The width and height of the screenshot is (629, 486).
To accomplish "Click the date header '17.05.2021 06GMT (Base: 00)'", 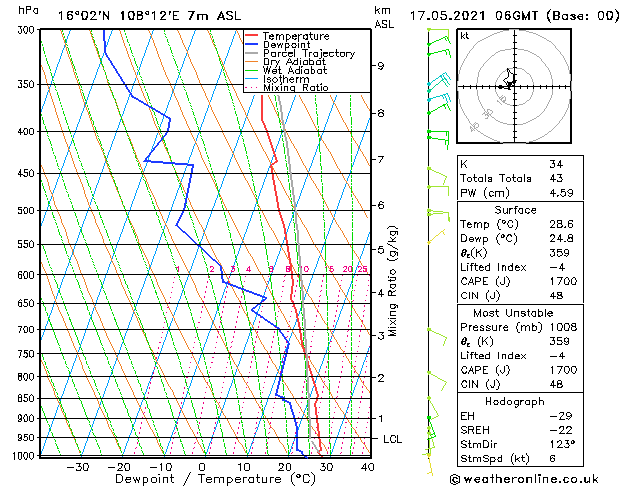I will (514, 16).
